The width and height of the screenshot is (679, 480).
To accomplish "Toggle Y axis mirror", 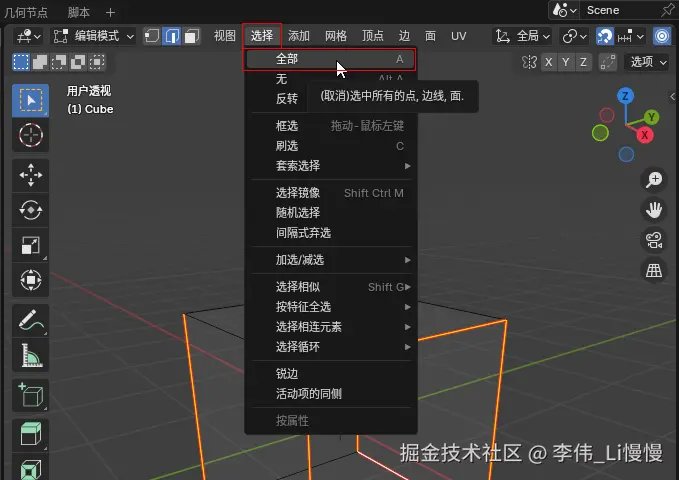I will pyautogui.click(x=566, y=62).
